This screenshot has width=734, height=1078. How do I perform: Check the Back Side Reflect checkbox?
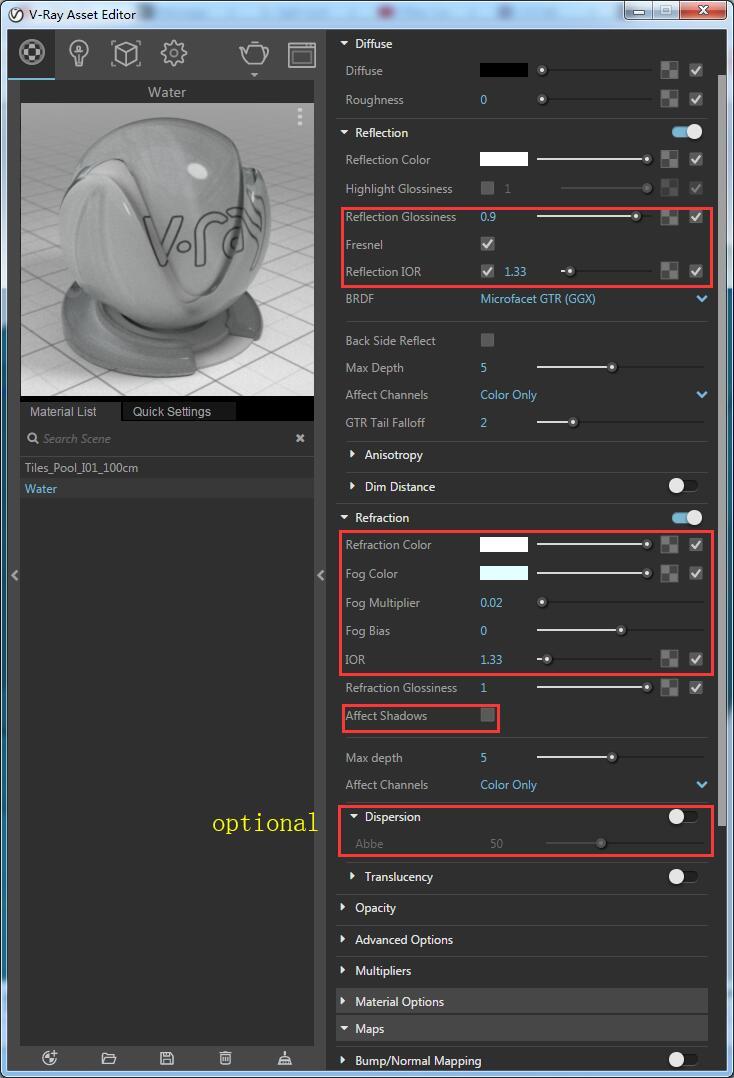click(x=487, y=340)
